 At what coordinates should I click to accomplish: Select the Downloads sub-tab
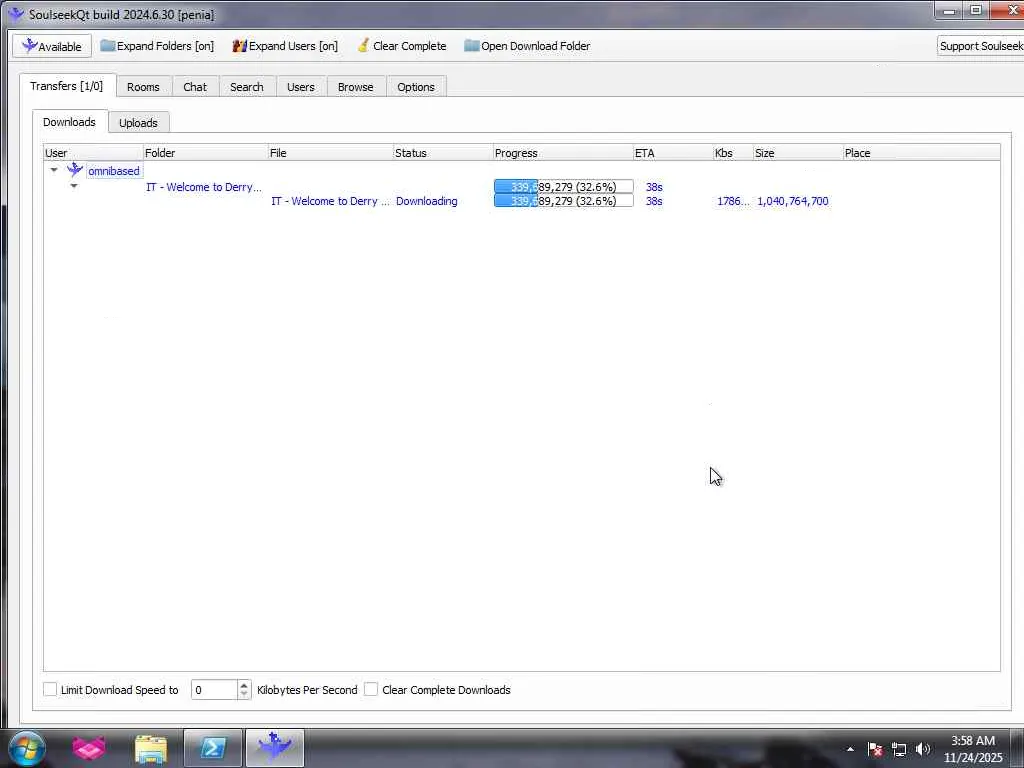(69, 122)
